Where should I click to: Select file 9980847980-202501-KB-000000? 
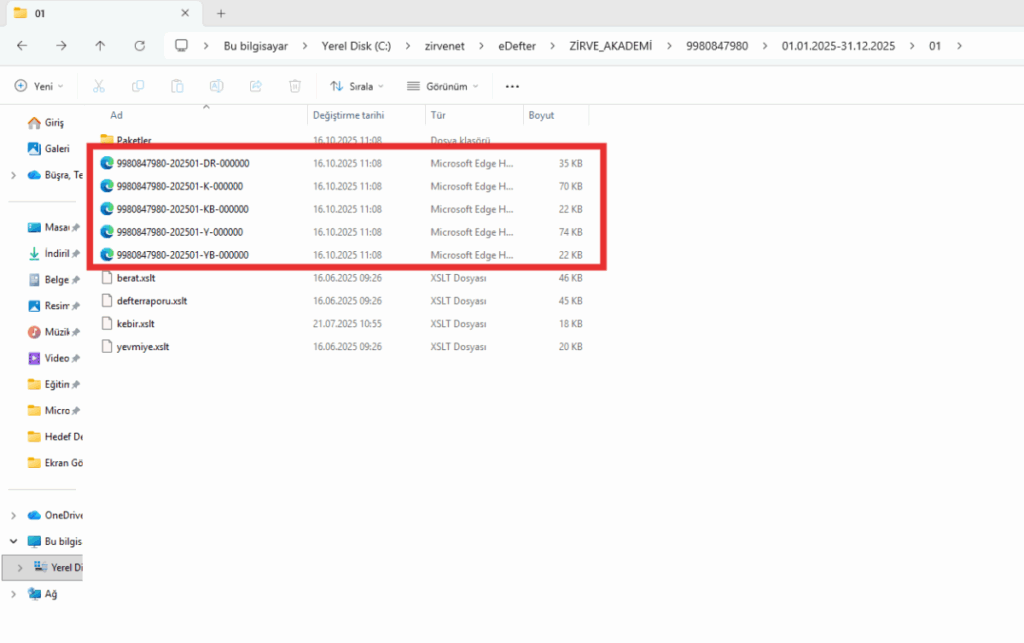(182, 209)
